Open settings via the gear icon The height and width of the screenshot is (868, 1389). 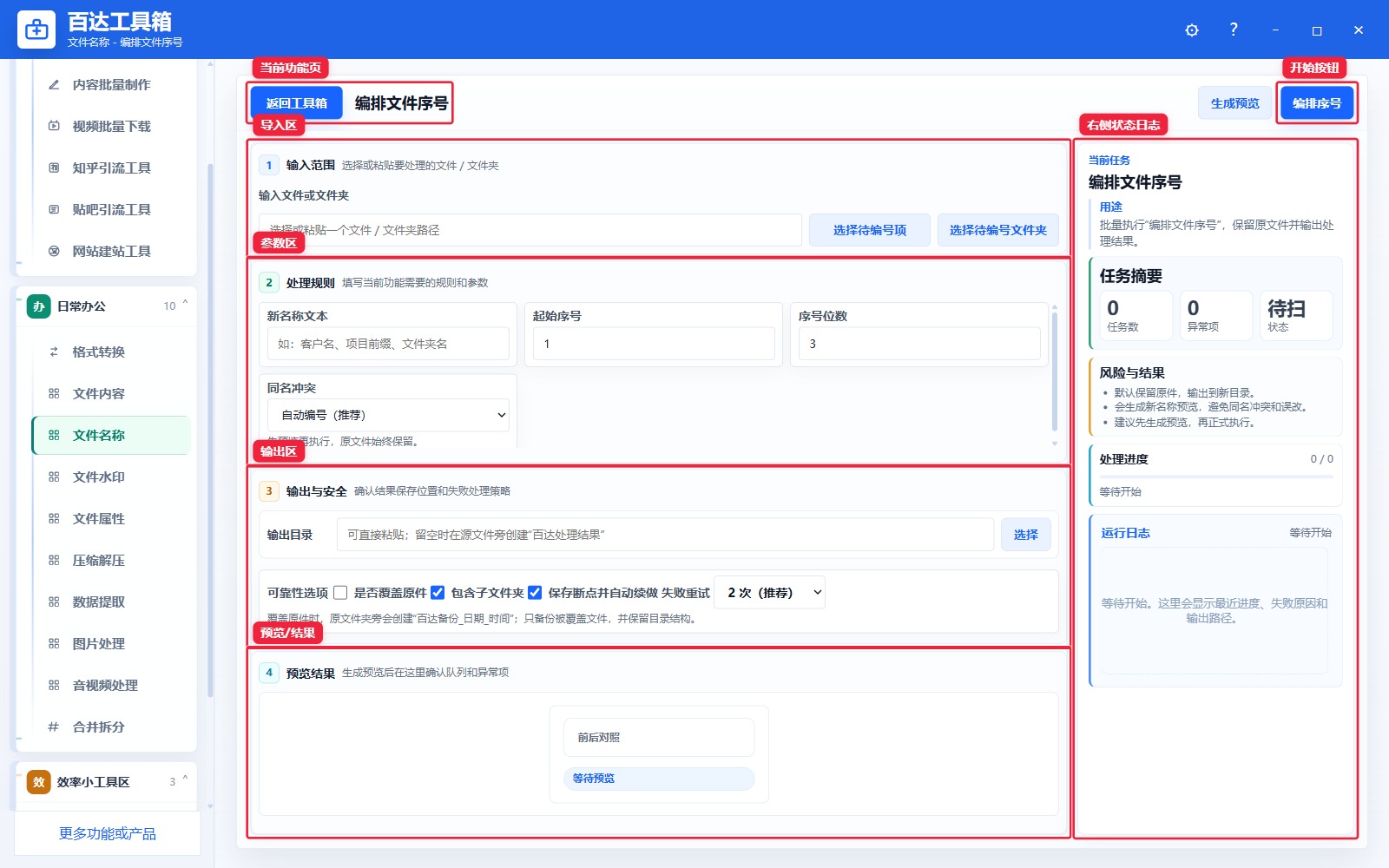coord(1192,30)
